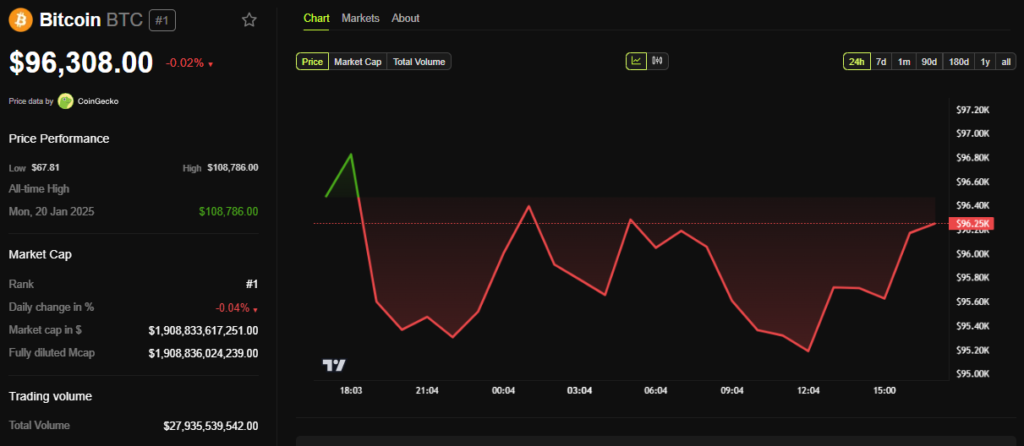Switch to the candlestick chart view icon
Screen dimensions: 1024x446
click(x=658, y=61)
